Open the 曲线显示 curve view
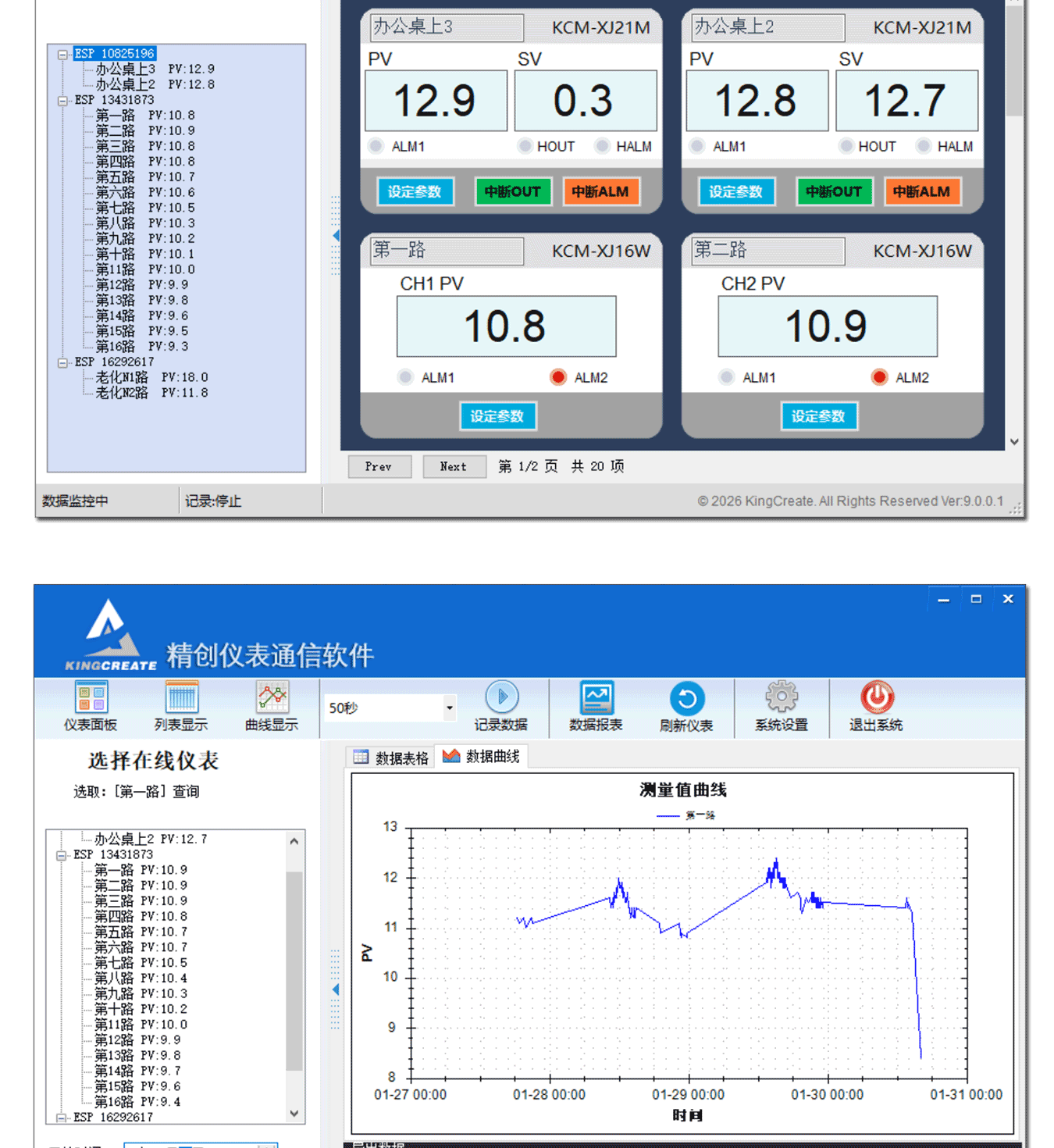The width and height of the screenshot is (1054, 1148). pos(272,705)
